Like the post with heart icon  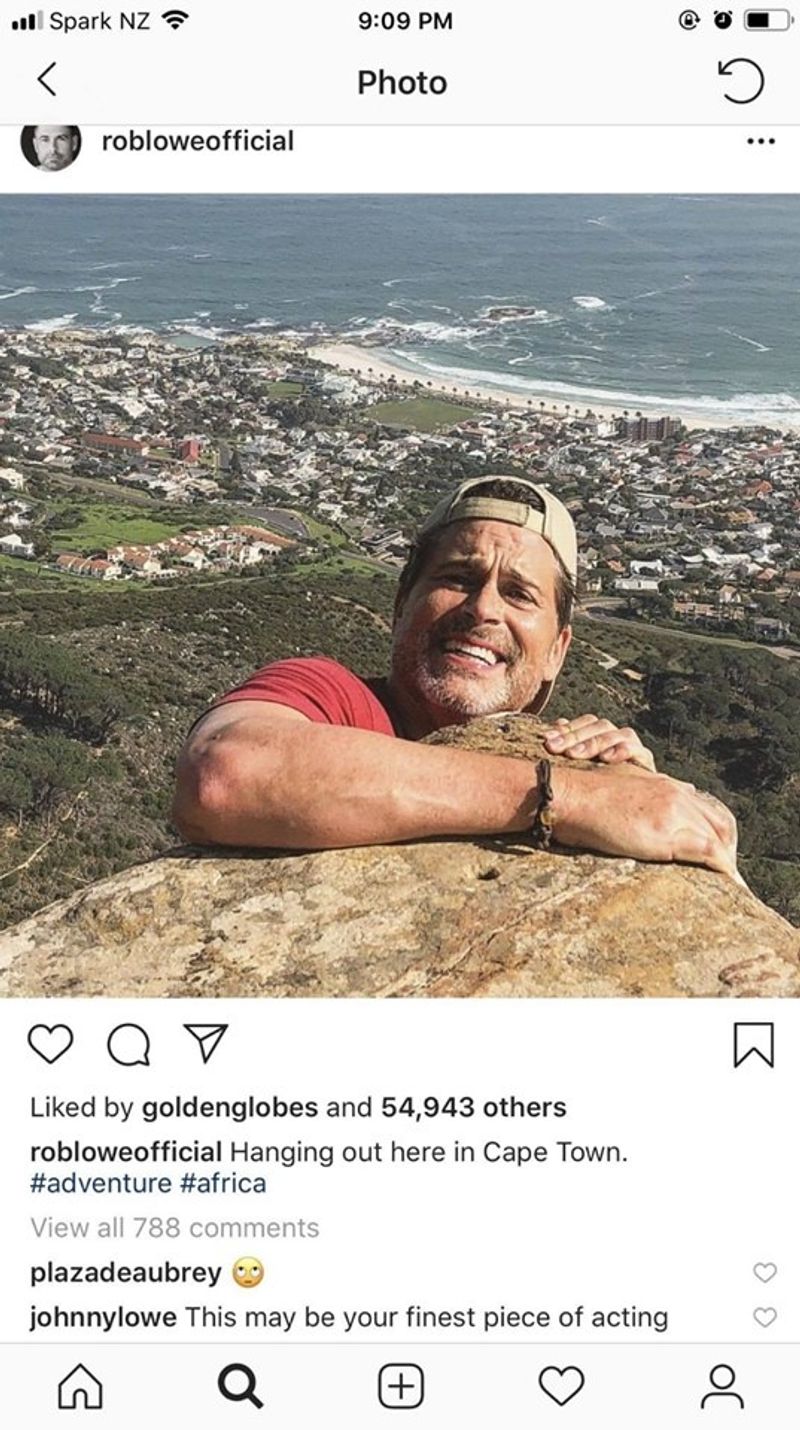point(50,1044)
